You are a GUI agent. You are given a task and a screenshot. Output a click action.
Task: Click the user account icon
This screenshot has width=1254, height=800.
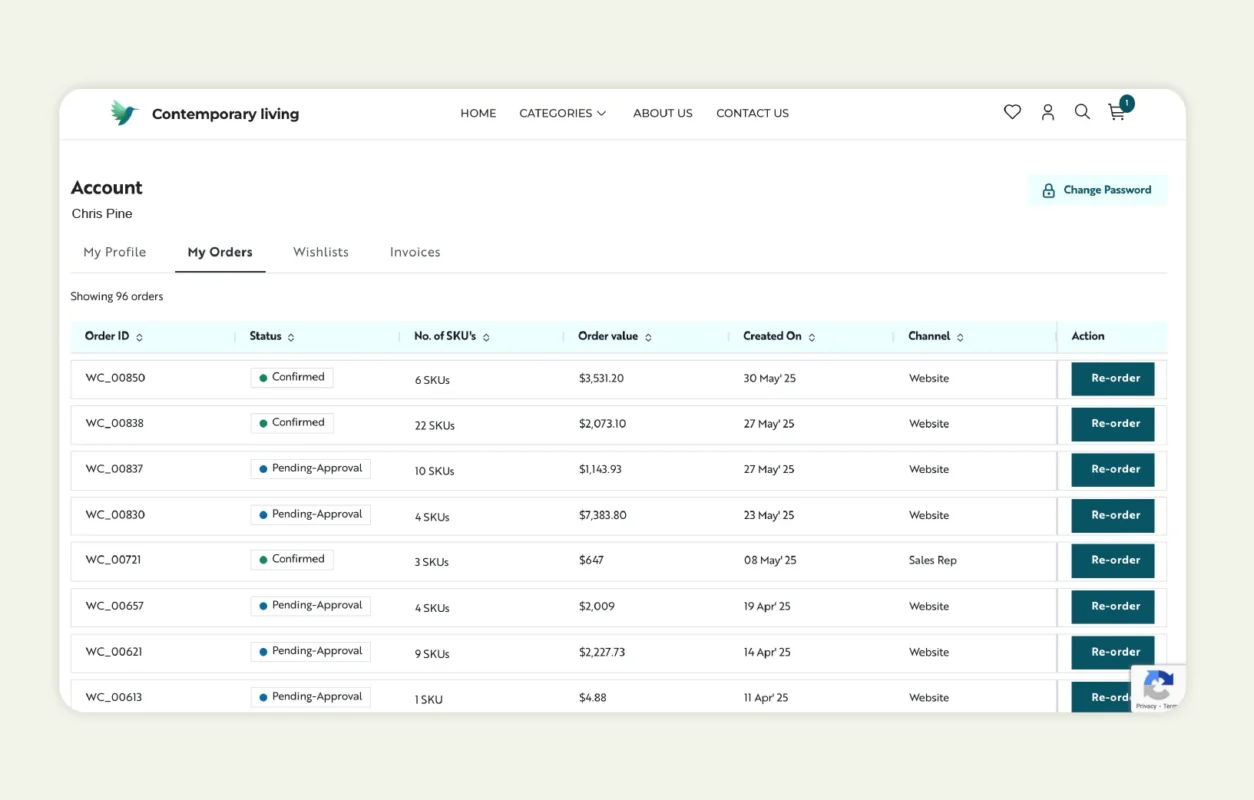click(1047, 112)
